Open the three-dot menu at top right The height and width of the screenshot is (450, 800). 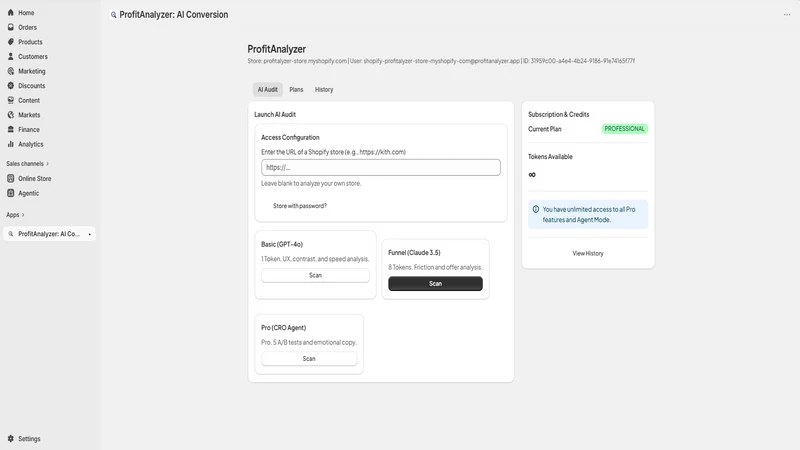click(x=787, y=15)
